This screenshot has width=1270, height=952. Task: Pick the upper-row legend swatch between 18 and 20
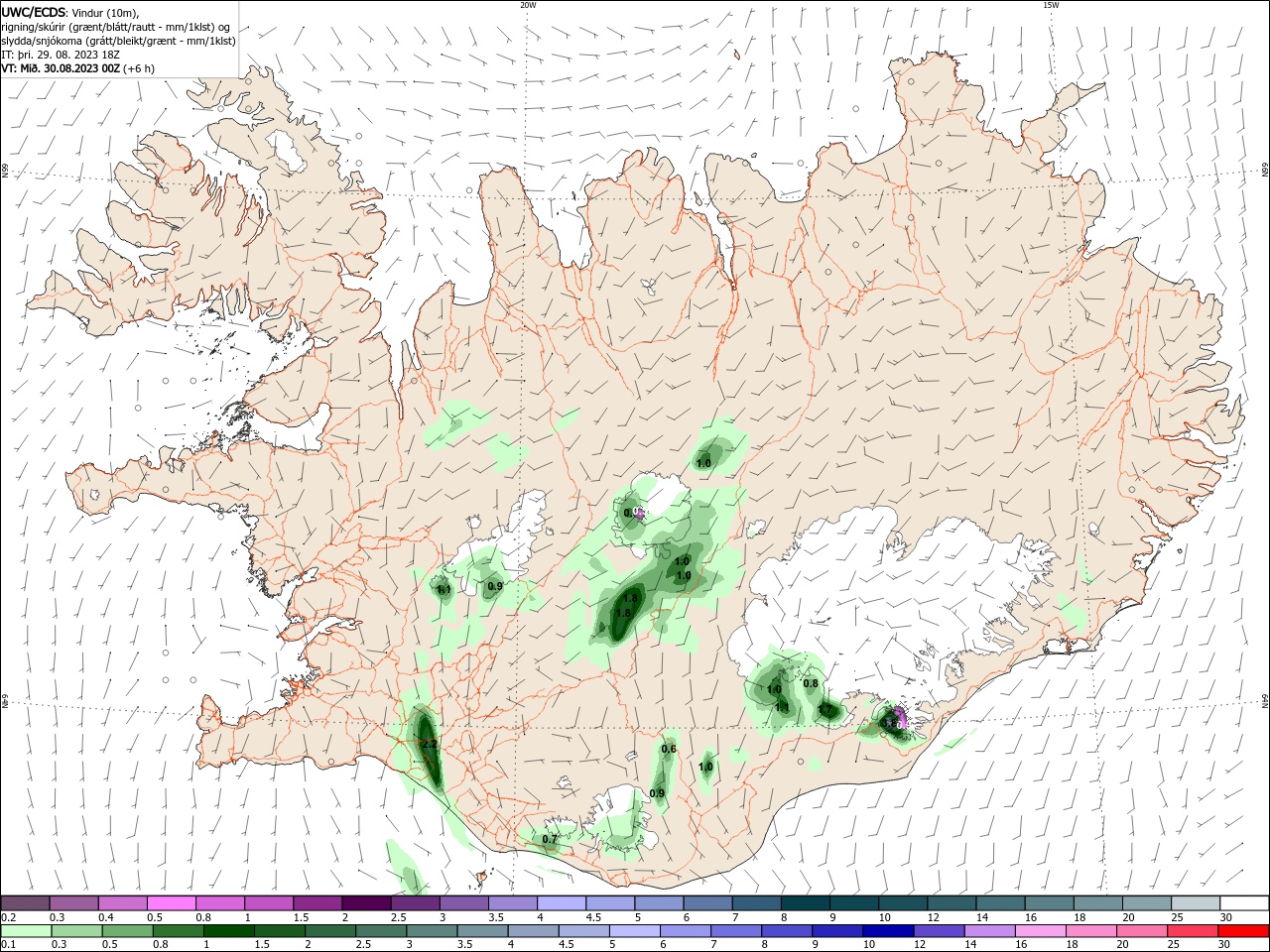(1098, 903)
